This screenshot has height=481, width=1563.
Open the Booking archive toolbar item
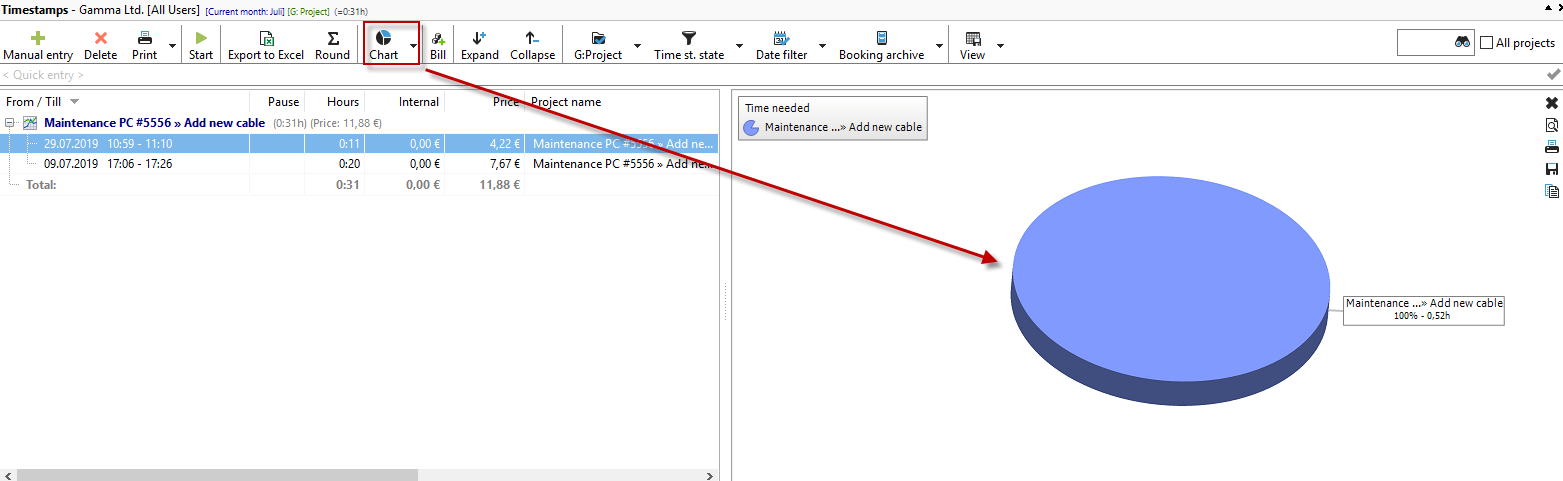click(x=881, y=44)
